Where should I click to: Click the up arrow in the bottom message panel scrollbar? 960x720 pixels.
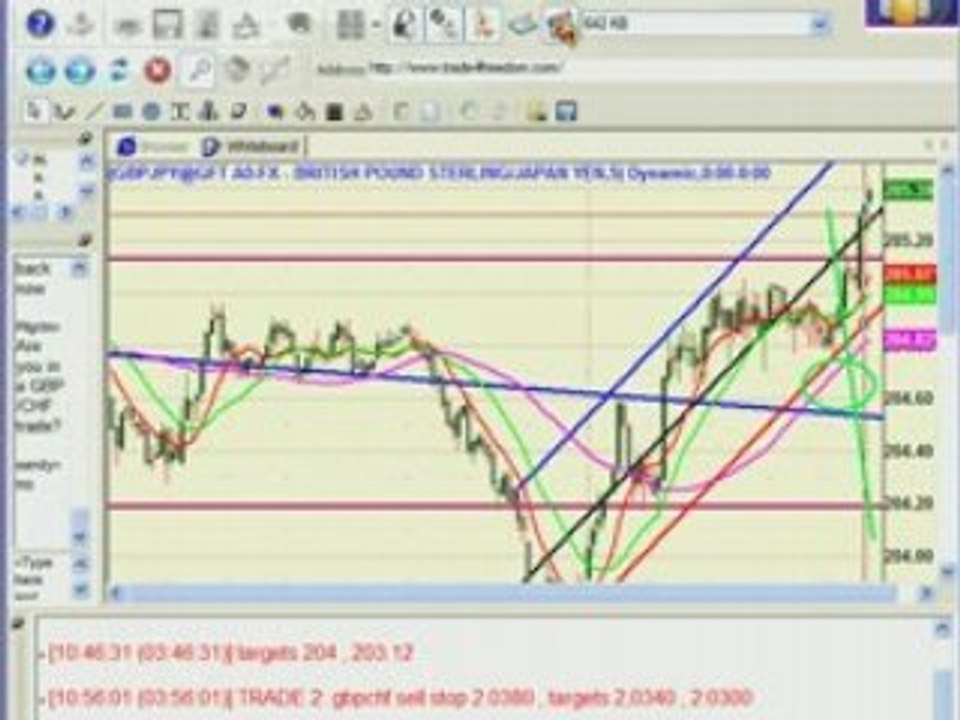942,629
